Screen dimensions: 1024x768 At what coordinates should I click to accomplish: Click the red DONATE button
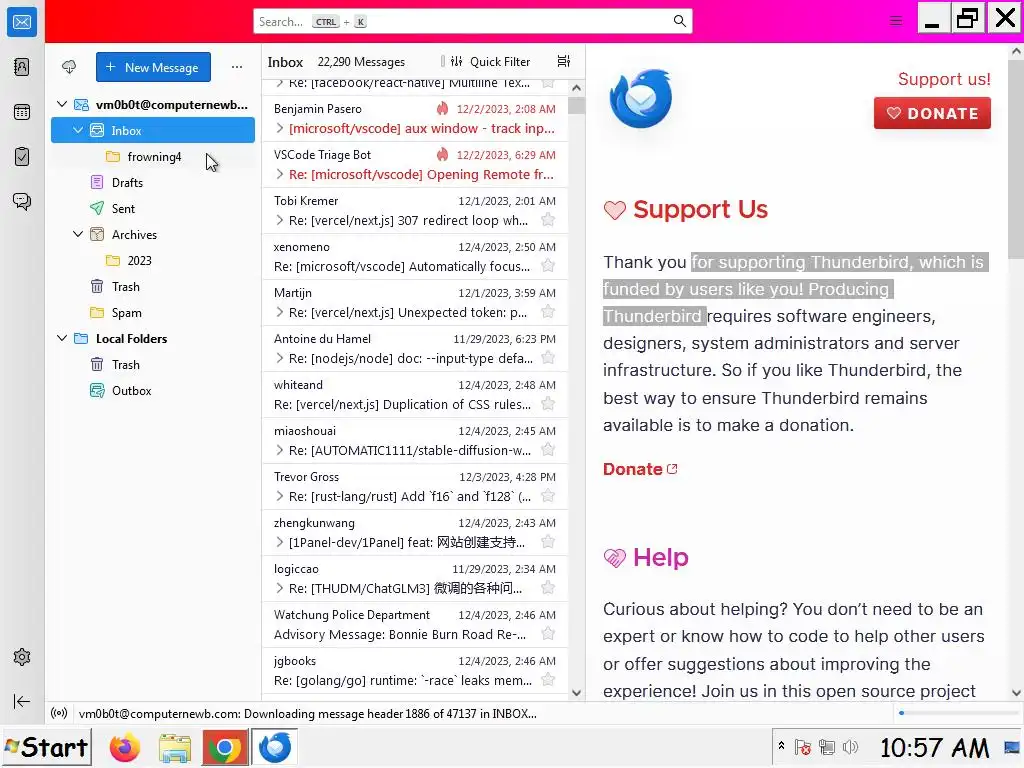[x=932, y=113]
